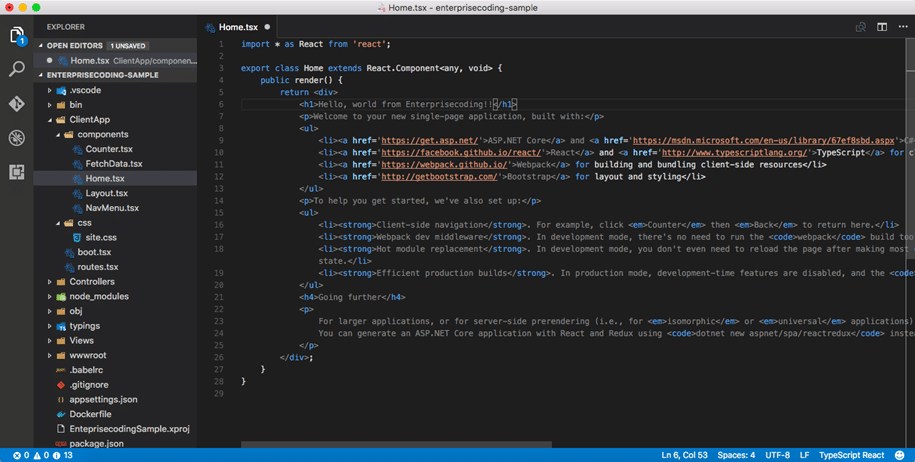The height and width of the screenshot is (462, 915).
Task: Click the facebook.github.io/react link
Action: click(x=462, y=153)
